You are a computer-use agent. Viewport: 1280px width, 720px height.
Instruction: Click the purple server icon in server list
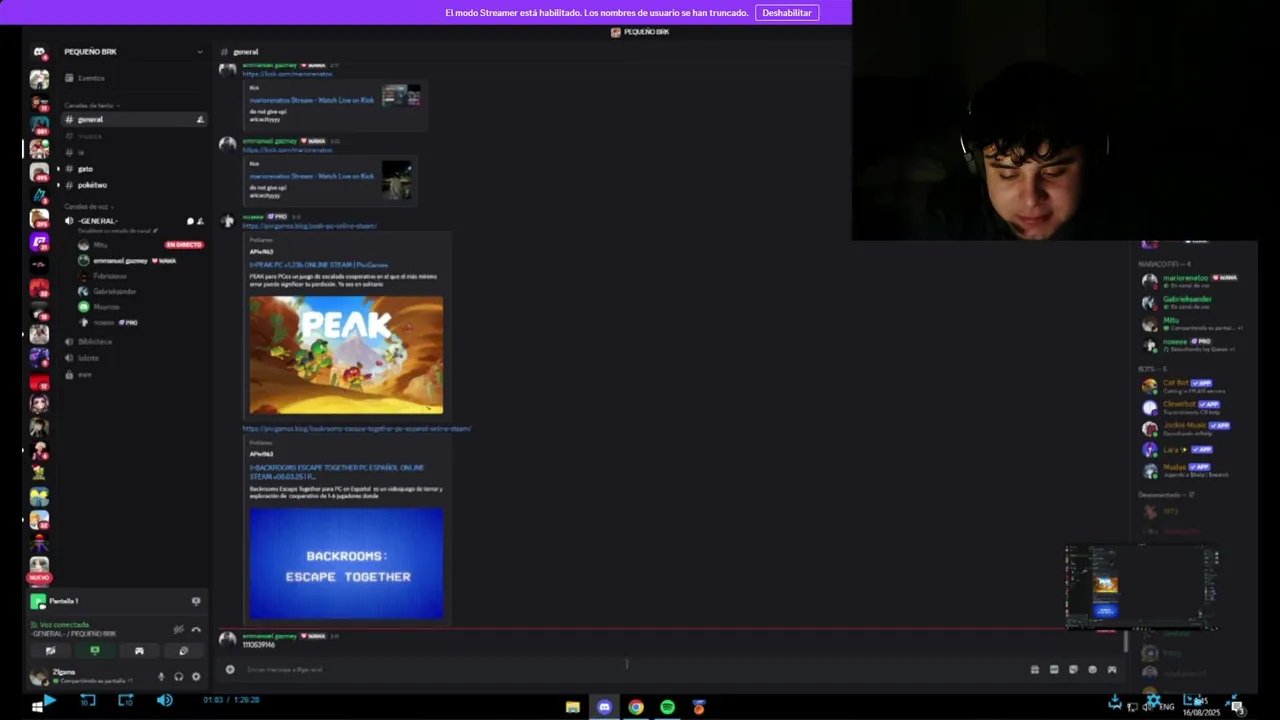coord(39,241)
